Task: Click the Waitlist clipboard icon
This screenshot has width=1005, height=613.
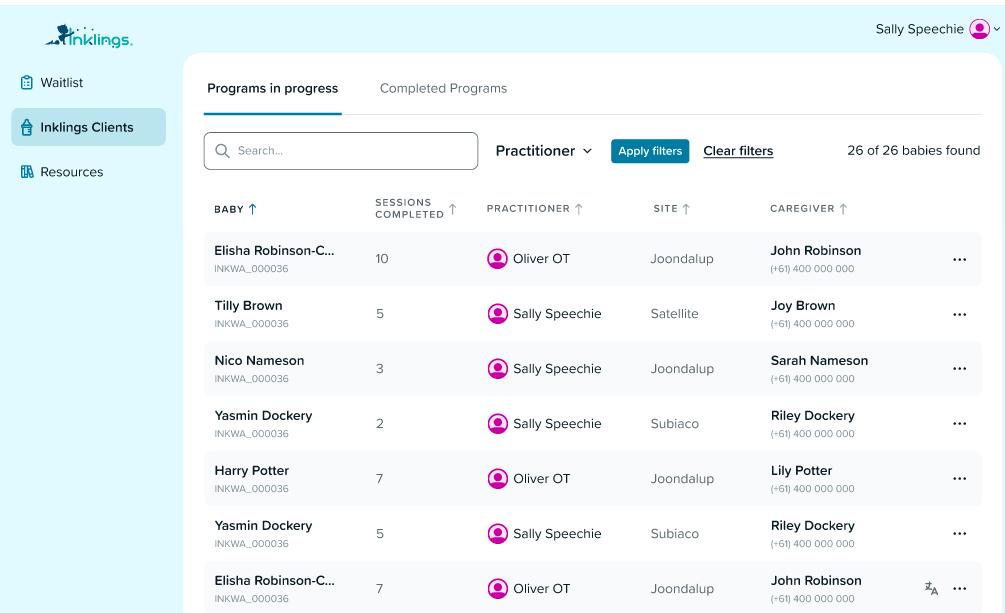Action: point(27,83)
